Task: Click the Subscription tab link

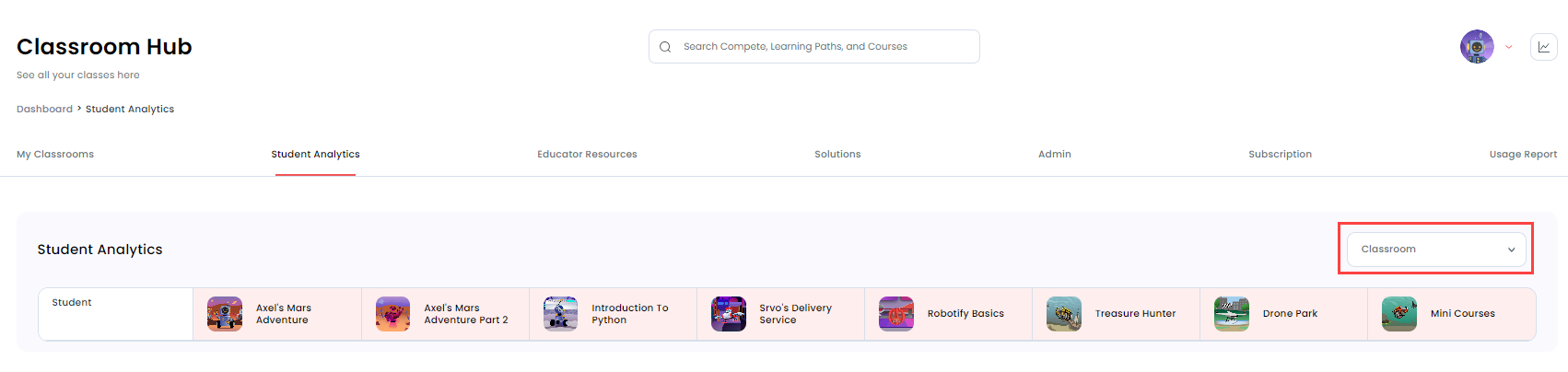Action: [1280, 155]
